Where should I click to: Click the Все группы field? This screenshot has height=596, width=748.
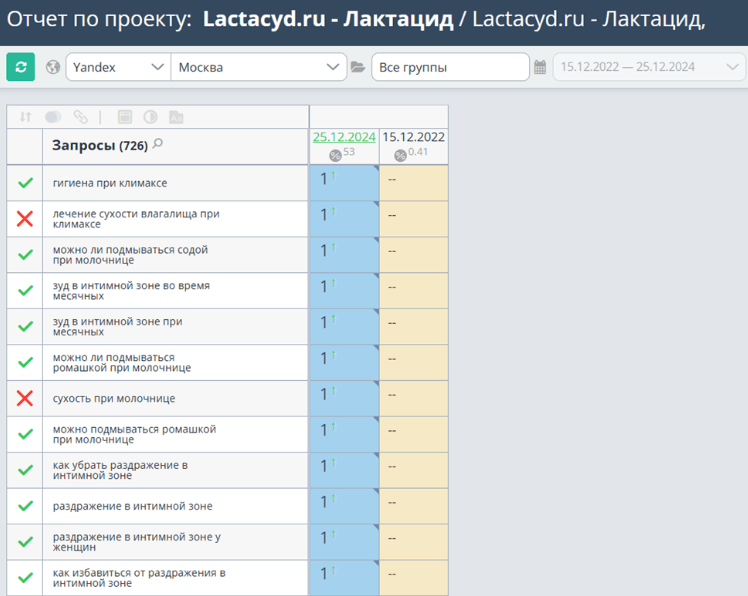coord(450,67)
